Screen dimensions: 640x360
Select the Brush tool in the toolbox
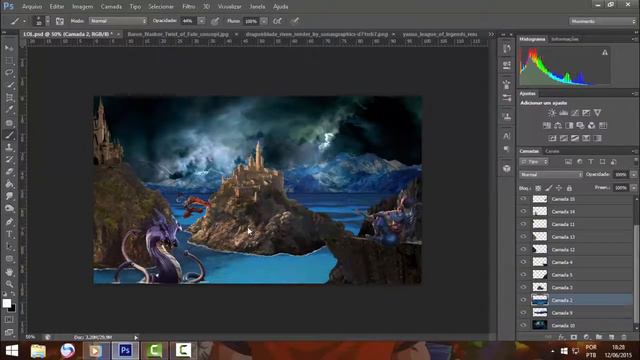9,135
